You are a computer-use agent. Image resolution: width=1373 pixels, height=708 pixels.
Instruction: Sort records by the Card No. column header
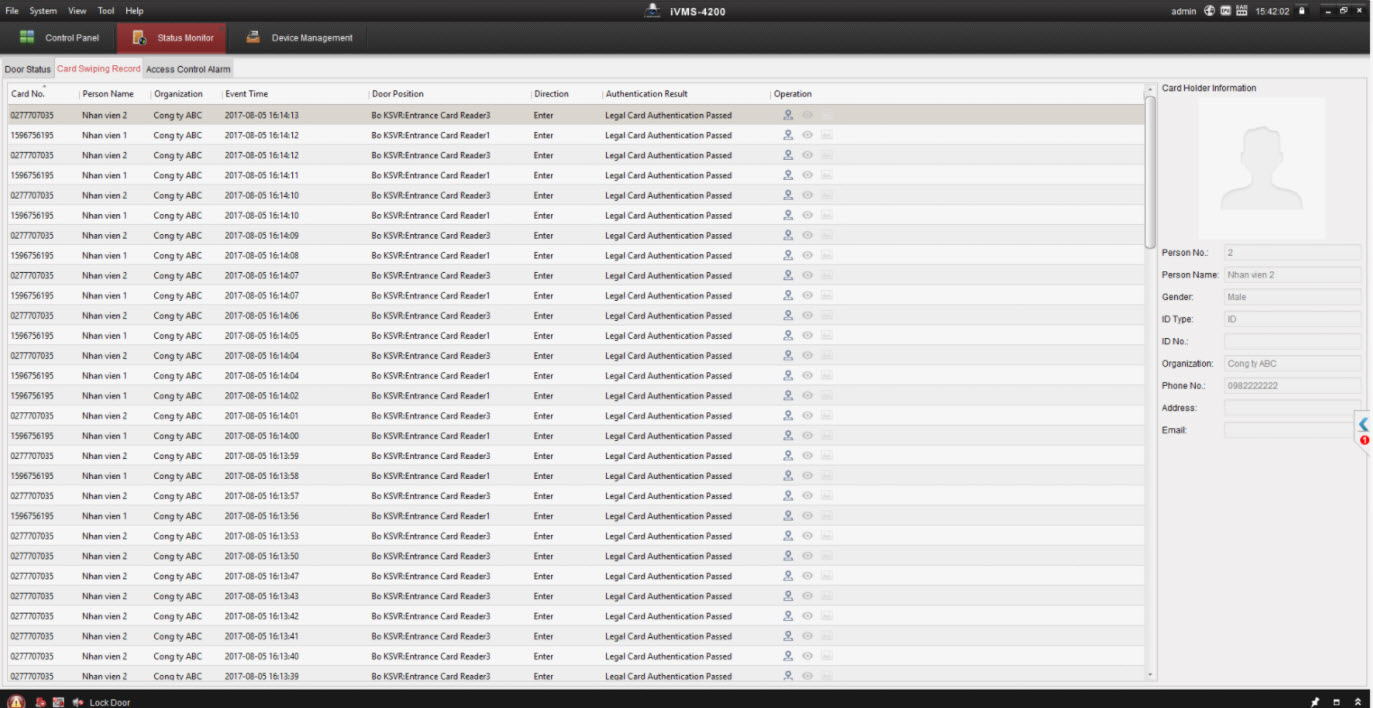[x=28, y=94]
